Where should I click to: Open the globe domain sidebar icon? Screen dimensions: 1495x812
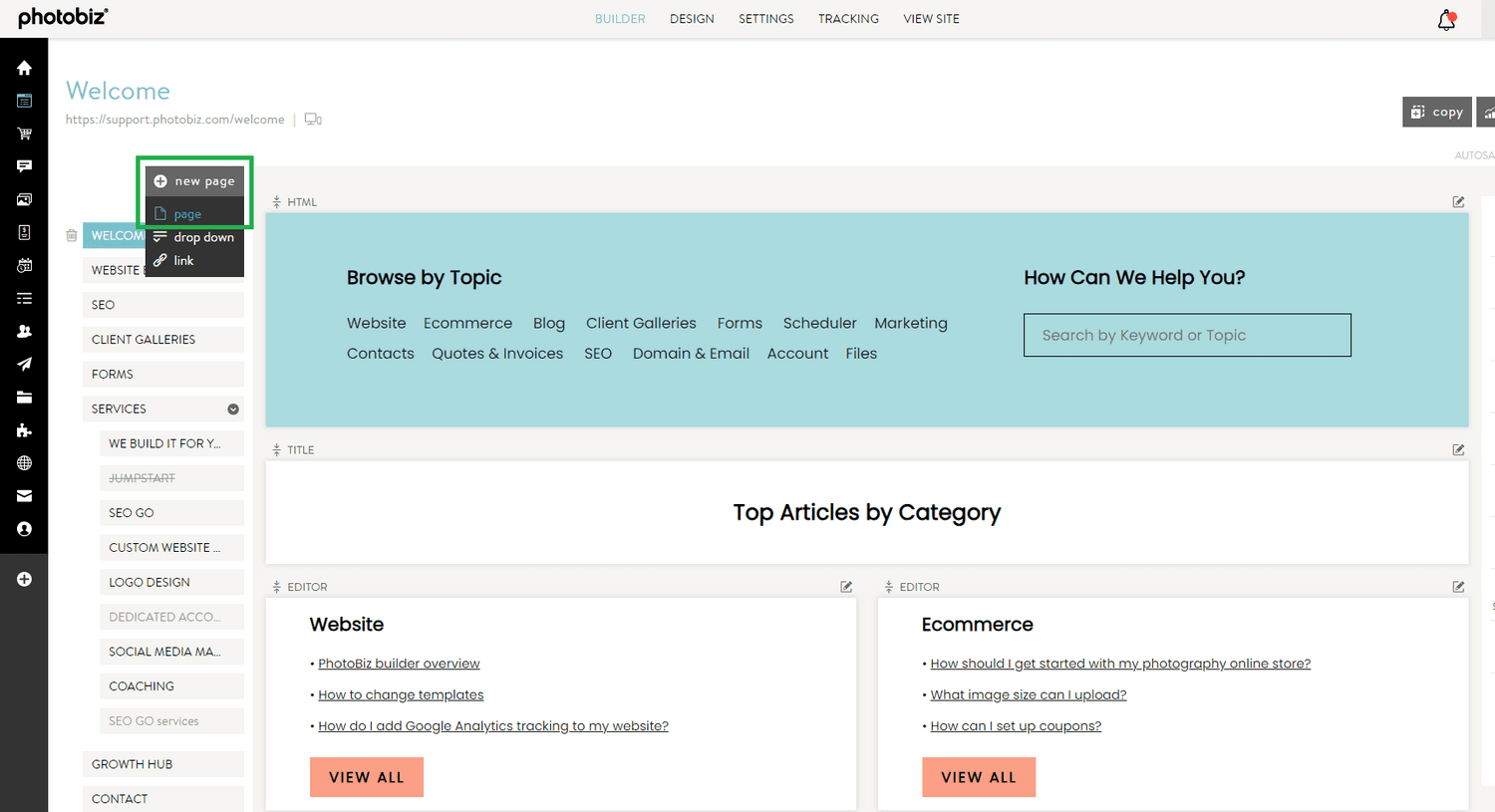point(24,463)
